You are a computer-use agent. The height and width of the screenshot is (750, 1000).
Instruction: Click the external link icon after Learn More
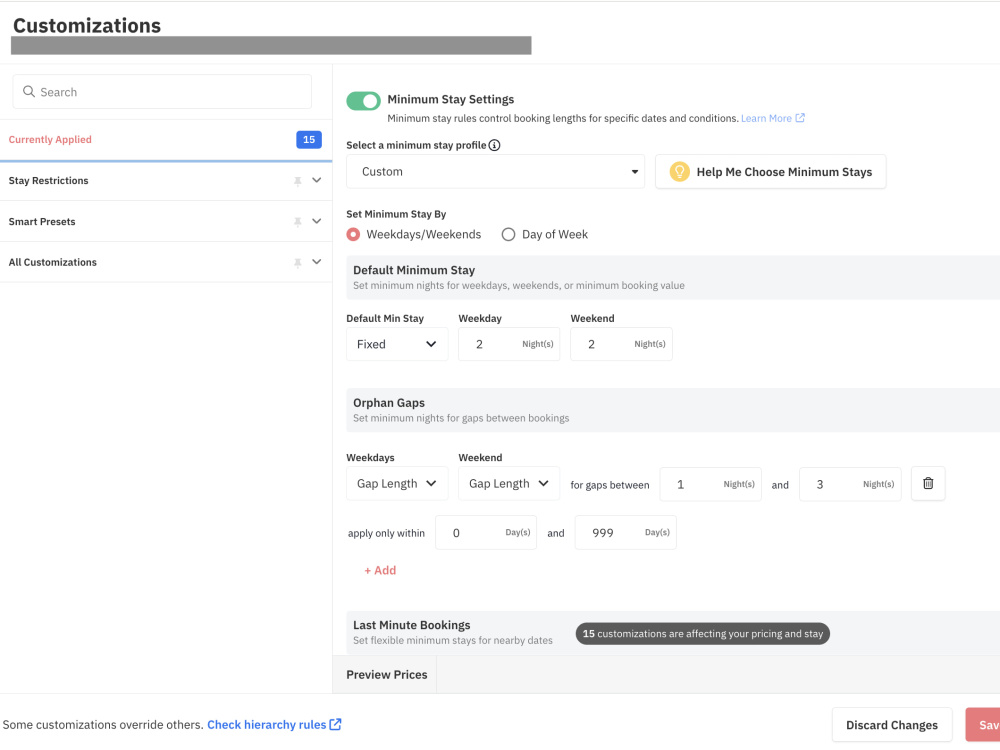[800, 118]
